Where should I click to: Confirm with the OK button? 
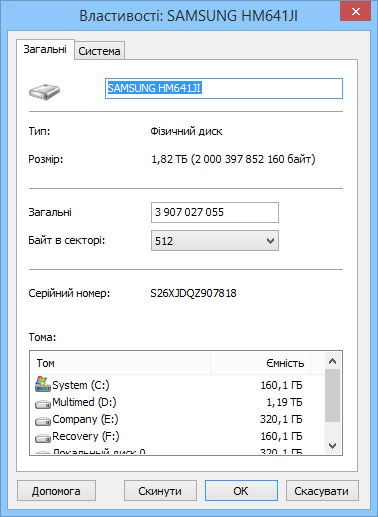click(x=241, y=491)
